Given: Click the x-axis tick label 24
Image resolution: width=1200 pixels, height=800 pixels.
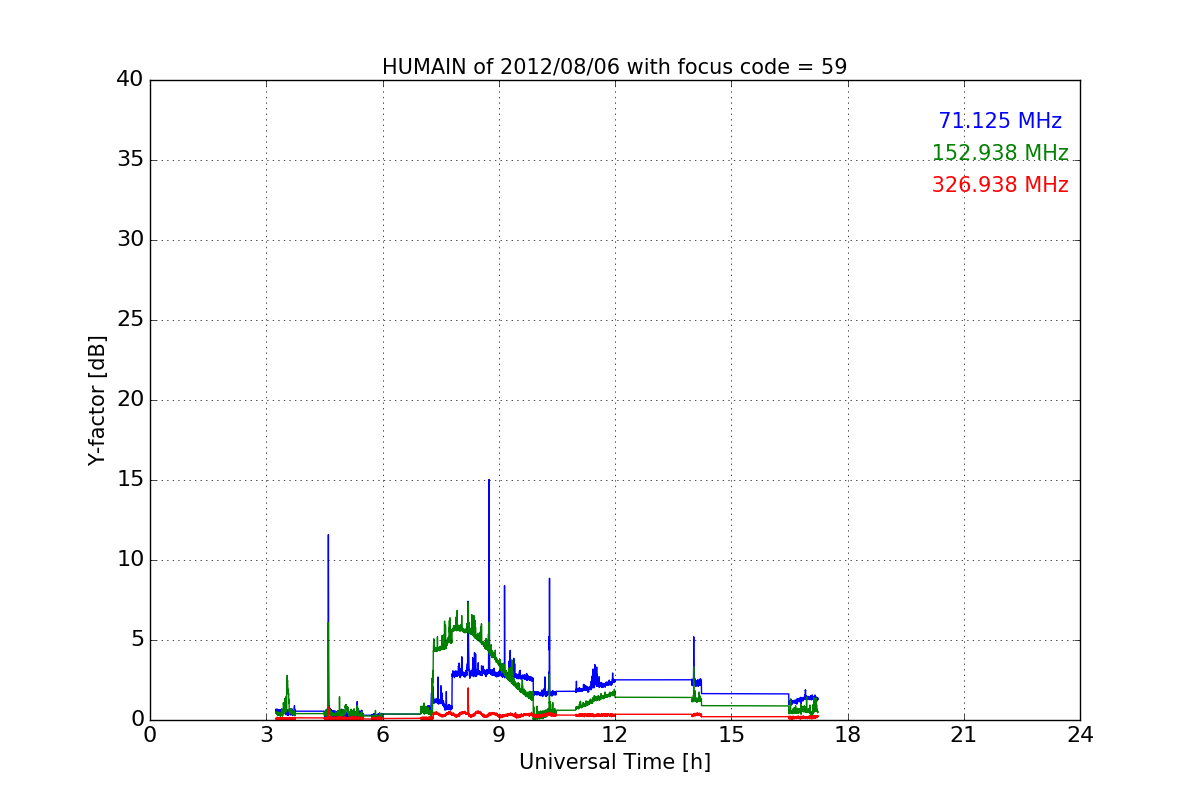Looking at the screenshot, I should point(1080,735).
